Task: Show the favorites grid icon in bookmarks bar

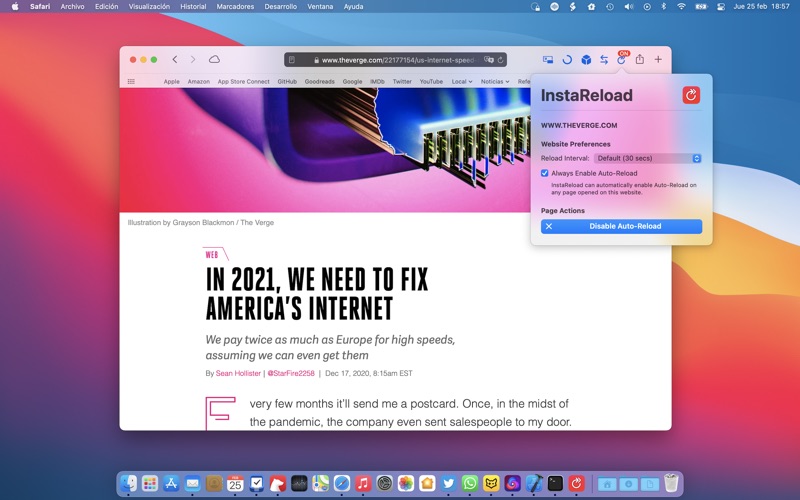Action: click(x=131, y=82)
